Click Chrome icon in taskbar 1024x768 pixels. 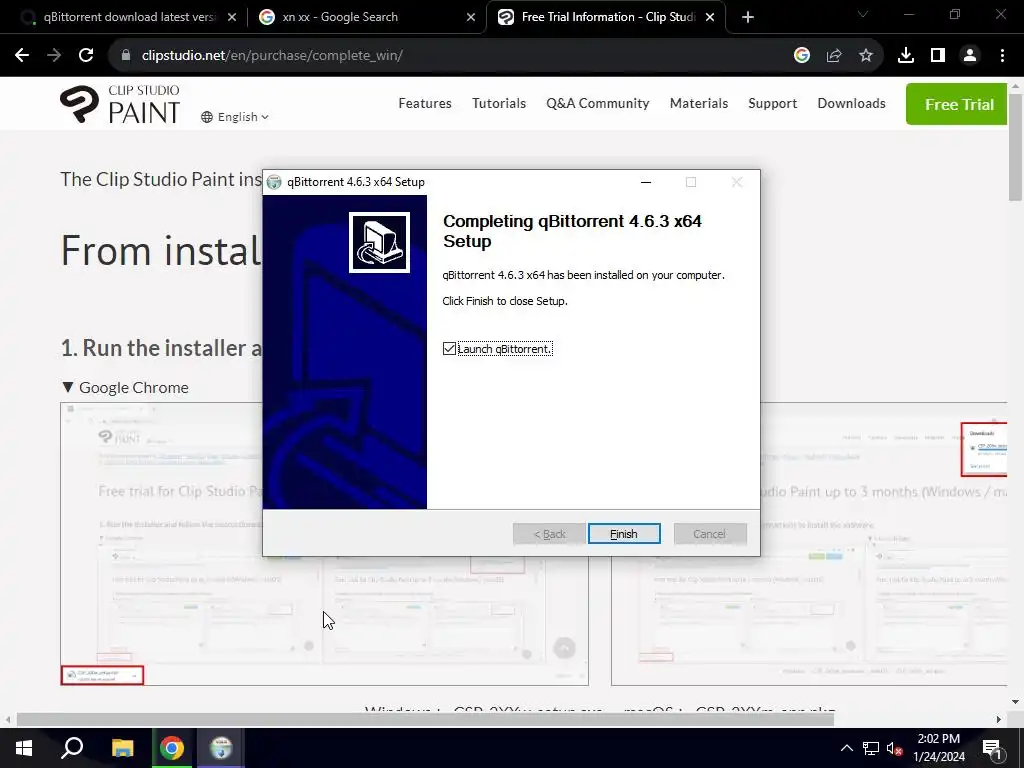coord(172,748)
